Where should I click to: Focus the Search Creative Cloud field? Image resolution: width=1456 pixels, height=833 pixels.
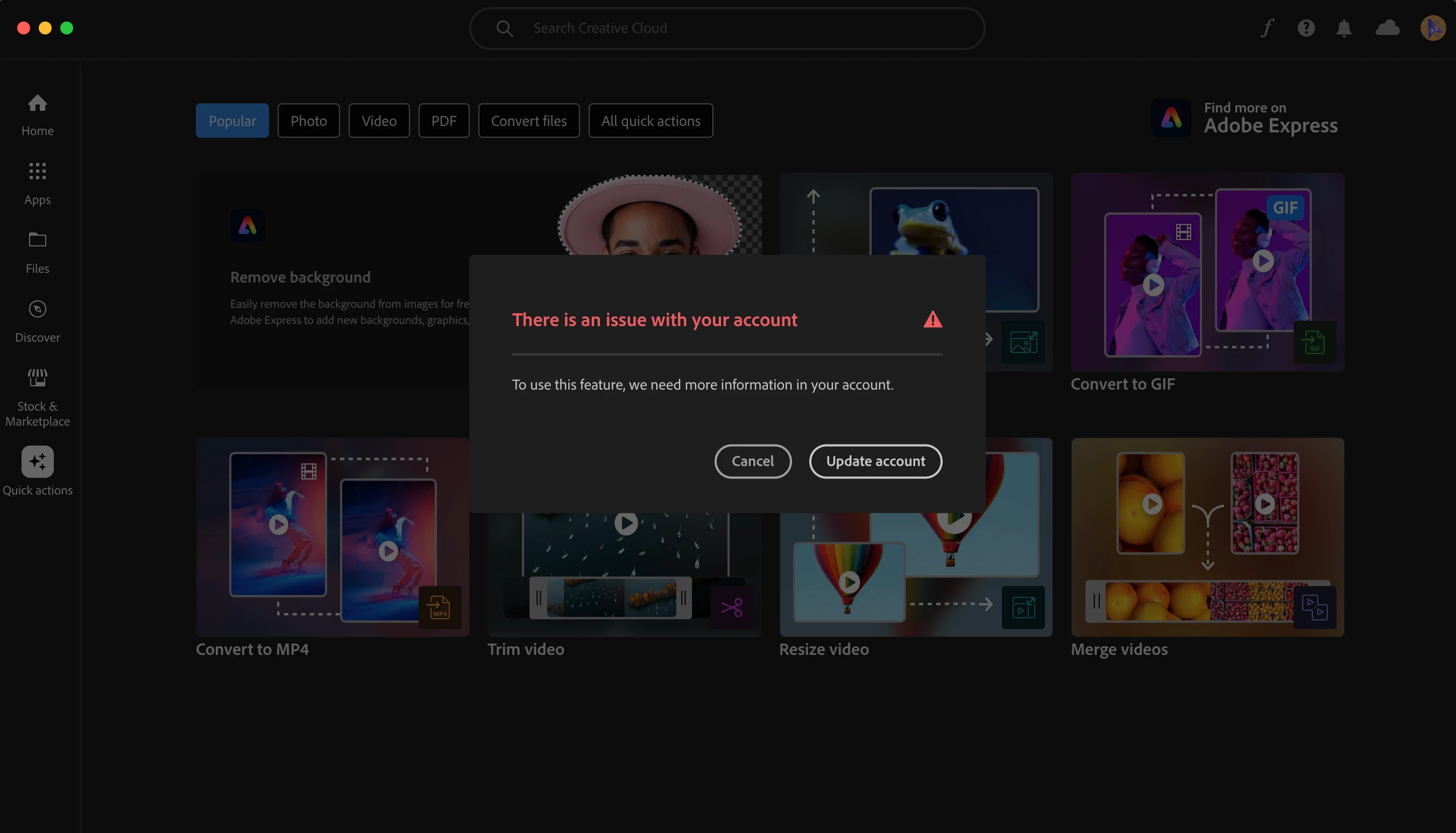click(726, 28)
